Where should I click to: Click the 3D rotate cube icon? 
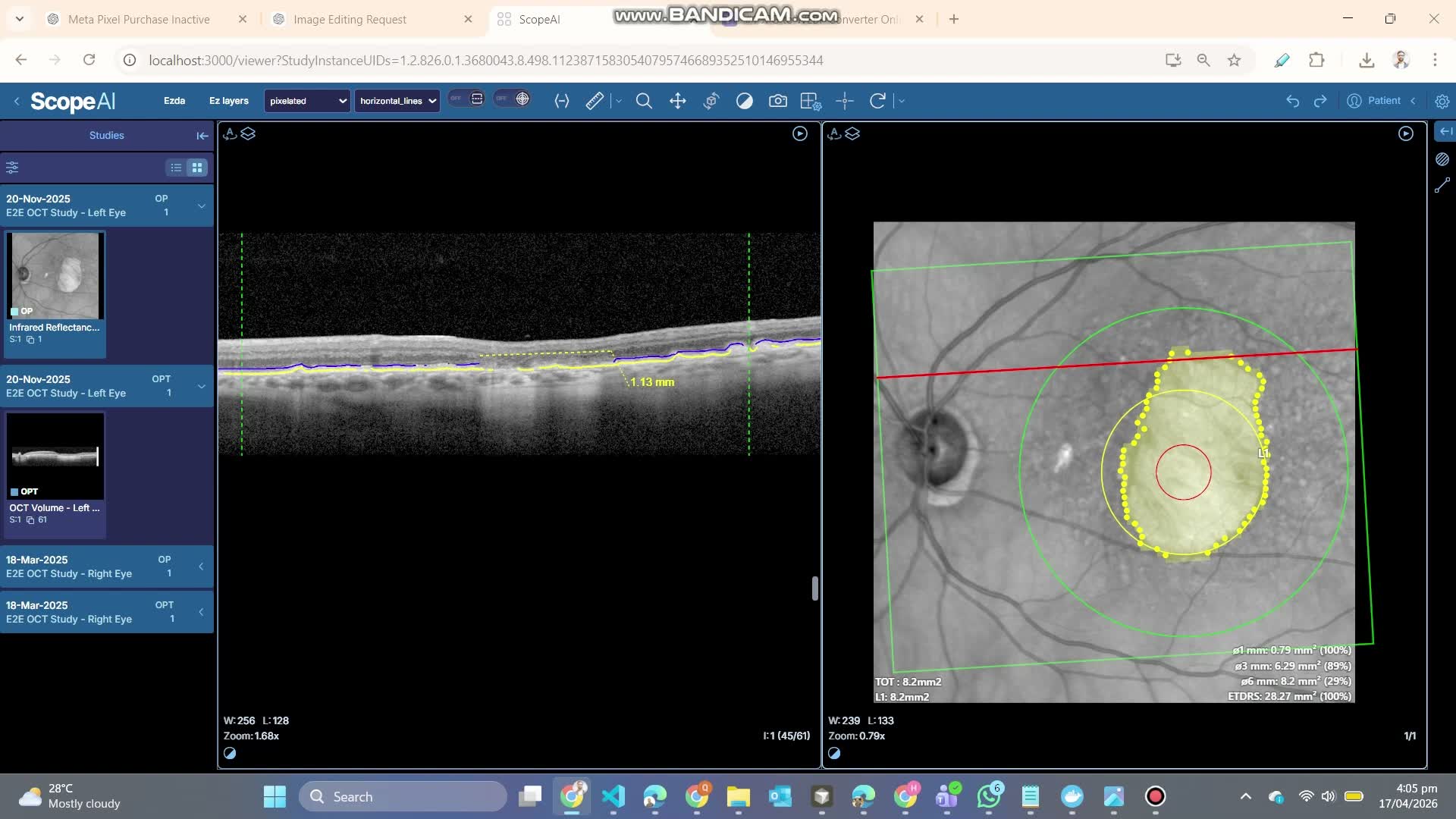click(x=711, y=101)
